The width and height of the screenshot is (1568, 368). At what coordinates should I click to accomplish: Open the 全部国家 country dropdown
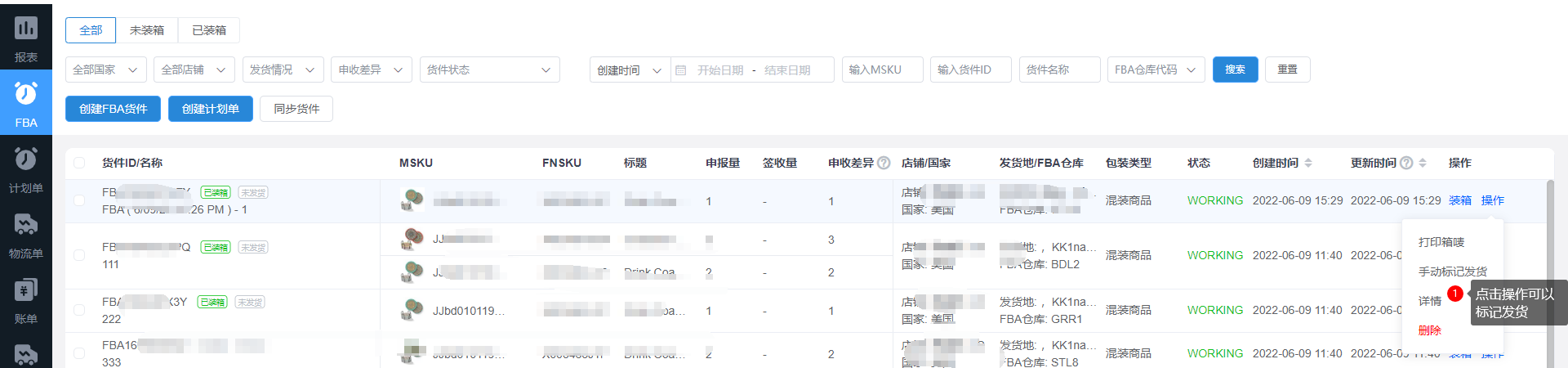click(x=106, y=70)
